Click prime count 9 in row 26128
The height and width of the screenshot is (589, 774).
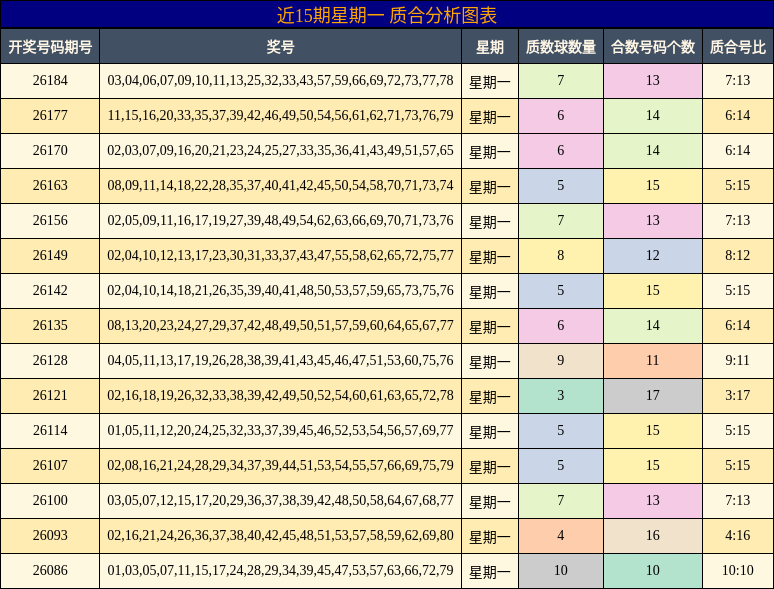click(x=561, y=361)
